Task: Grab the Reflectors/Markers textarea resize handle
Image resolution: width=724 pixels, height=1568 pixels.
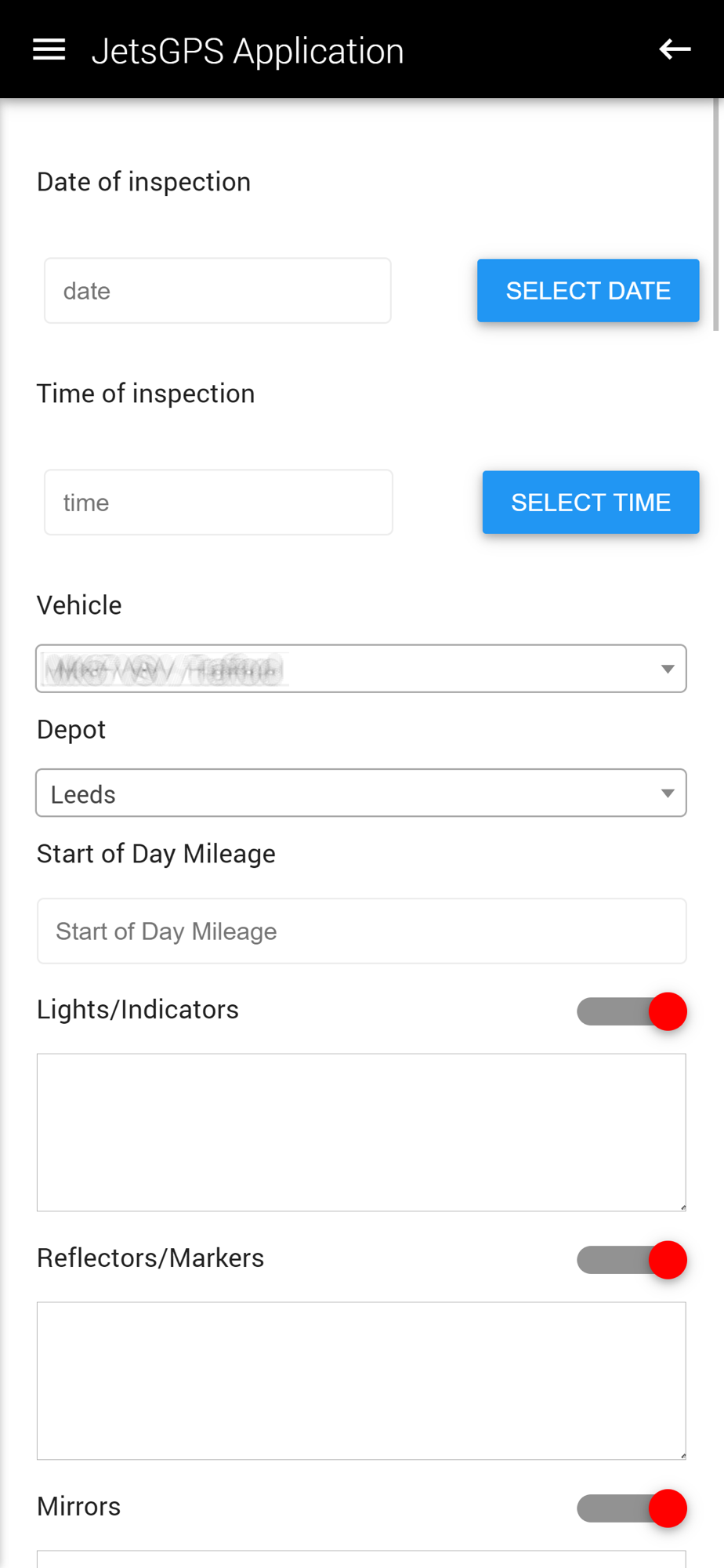Action: 682,1456
